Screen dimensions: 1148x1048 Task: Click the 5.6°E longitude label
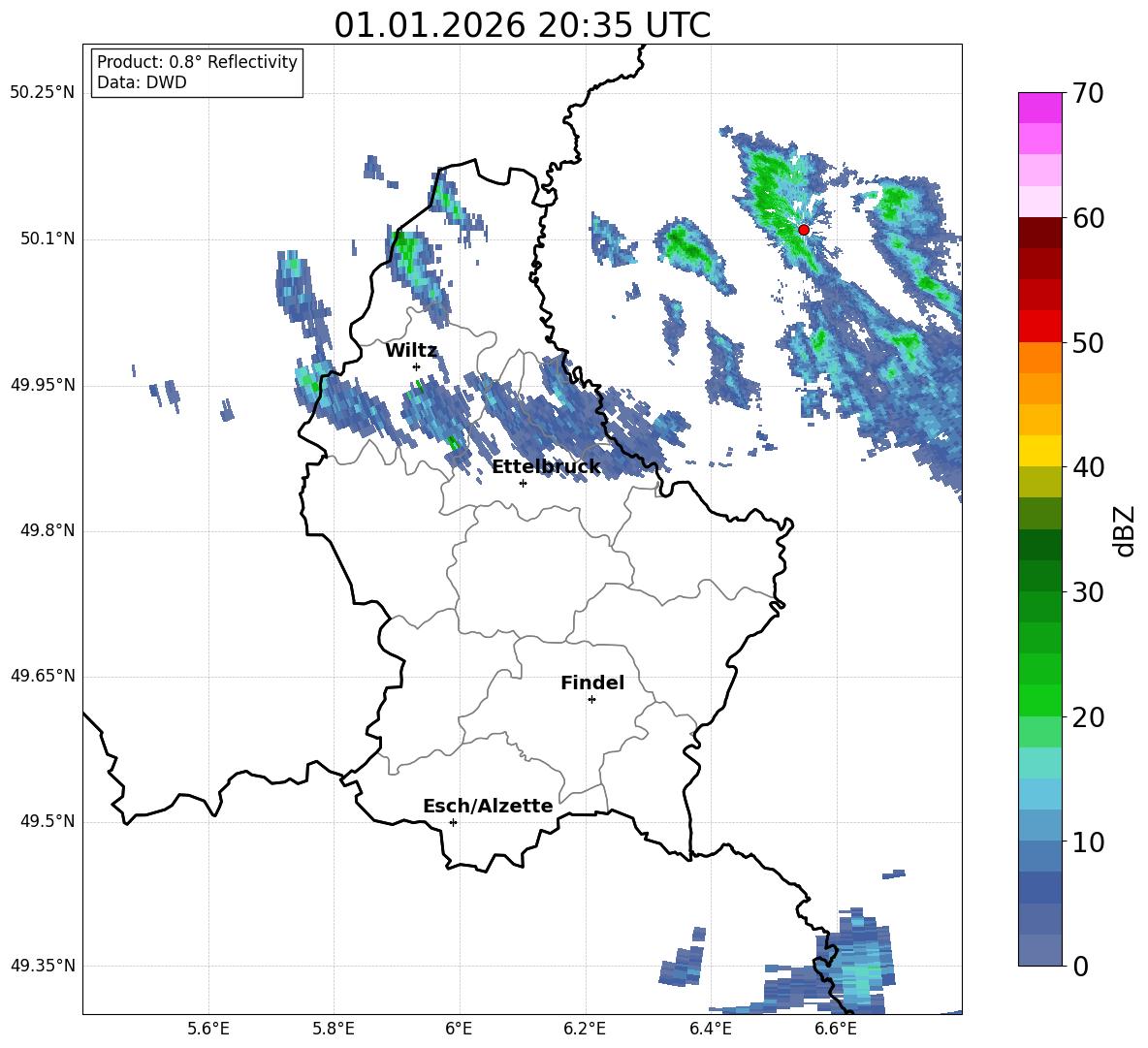(x=208, y=1029)
